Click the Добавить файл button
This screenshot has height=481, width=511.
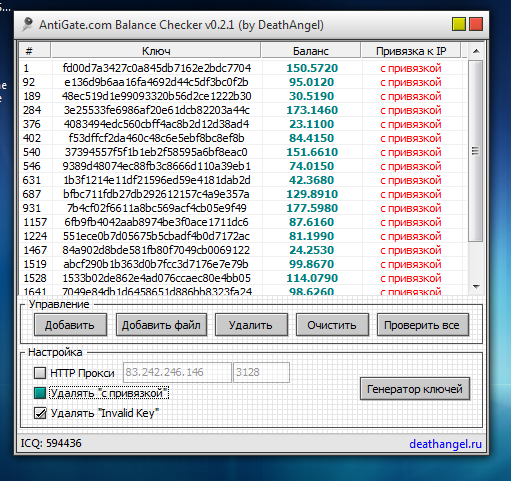[x=161, y=325]
